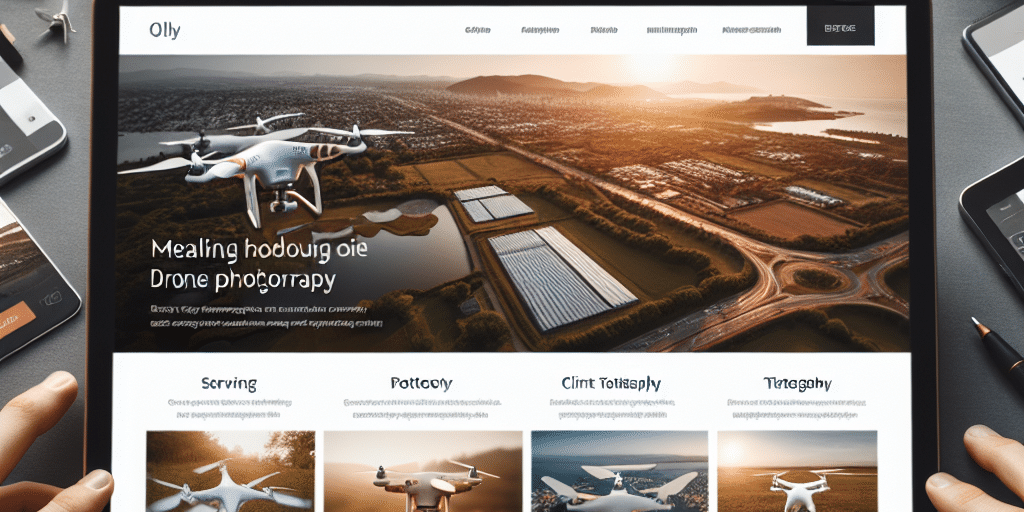Select the second item in the top navigation
The image size is (1024, 512).
click(x=540, y=30)
